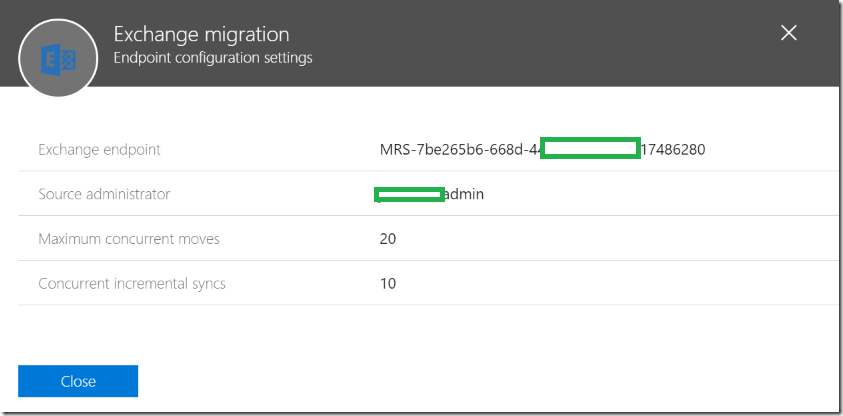This screenshot has height=416, width=843.
Task: Click the green redaction box before admin
Action: (x=409, y=195)
